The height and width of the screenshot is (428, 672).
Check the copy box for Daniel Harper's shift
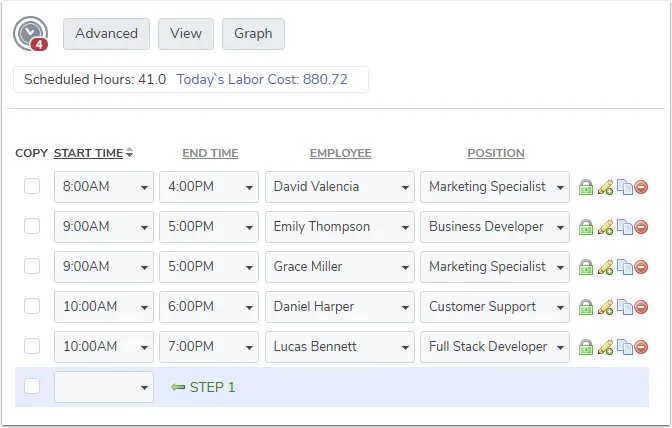32,306
